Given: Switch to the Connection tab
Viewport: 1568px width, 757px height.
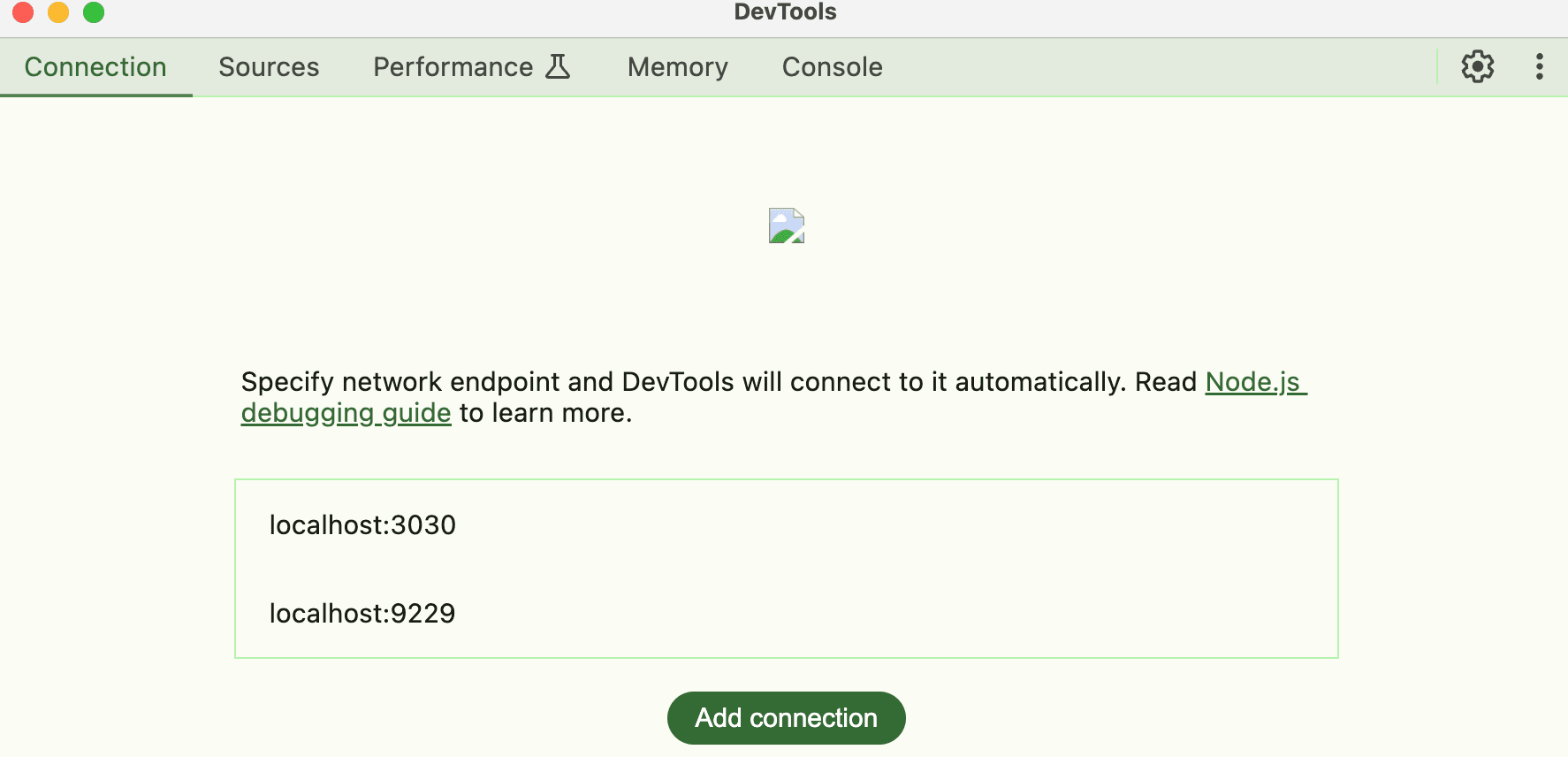Looking at the screenshot, I should (95, 67).
